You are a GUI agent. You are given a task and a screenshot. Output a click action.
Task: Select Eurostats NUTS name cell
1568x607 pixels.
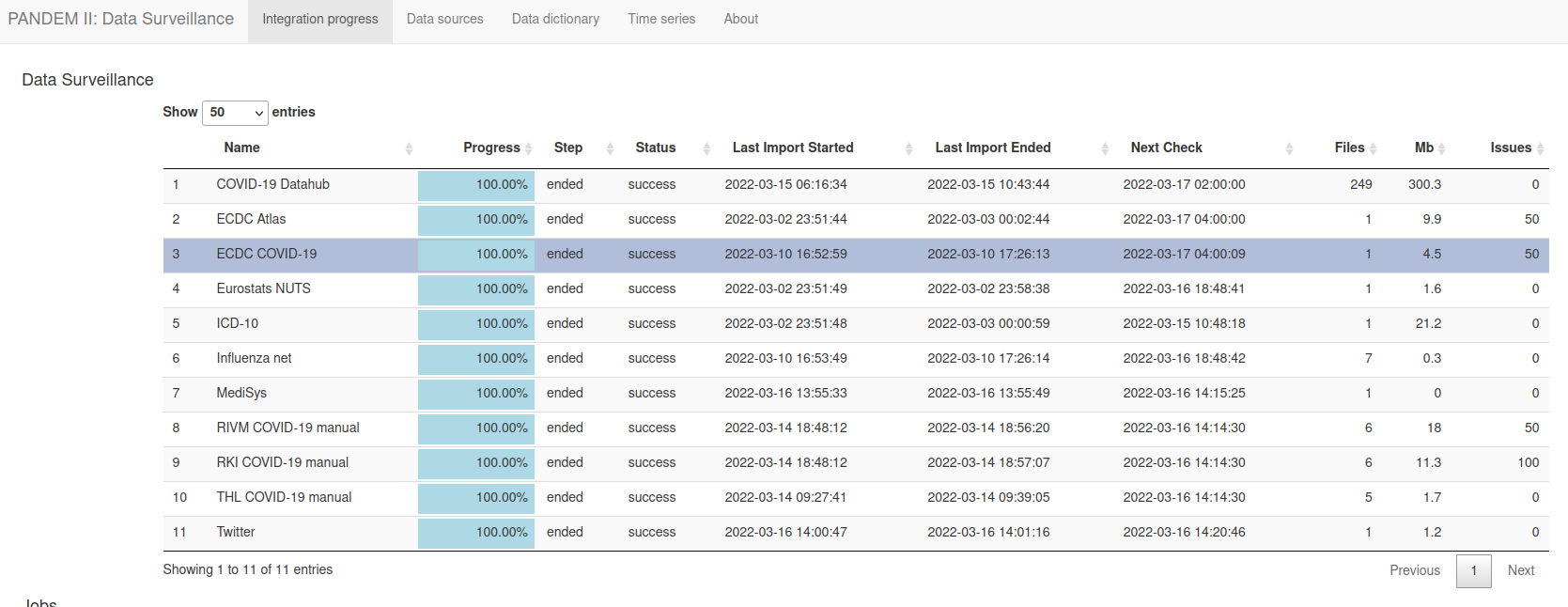click(x=263, y=288)
